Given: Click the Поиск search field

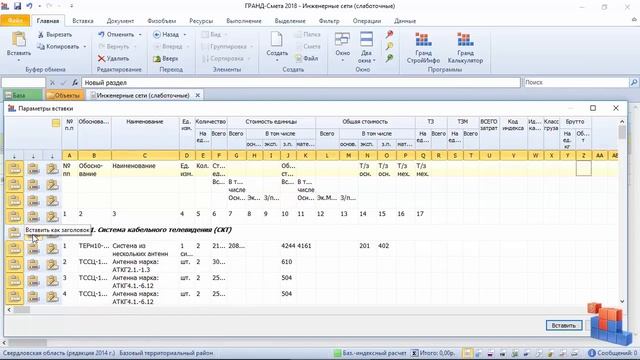Looking at the screenshot, I should point(576,82).
